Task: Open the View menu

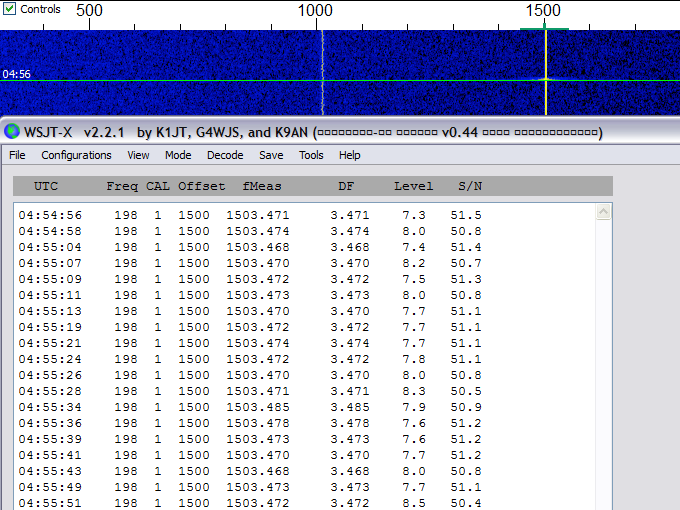Action: point(138,155)
